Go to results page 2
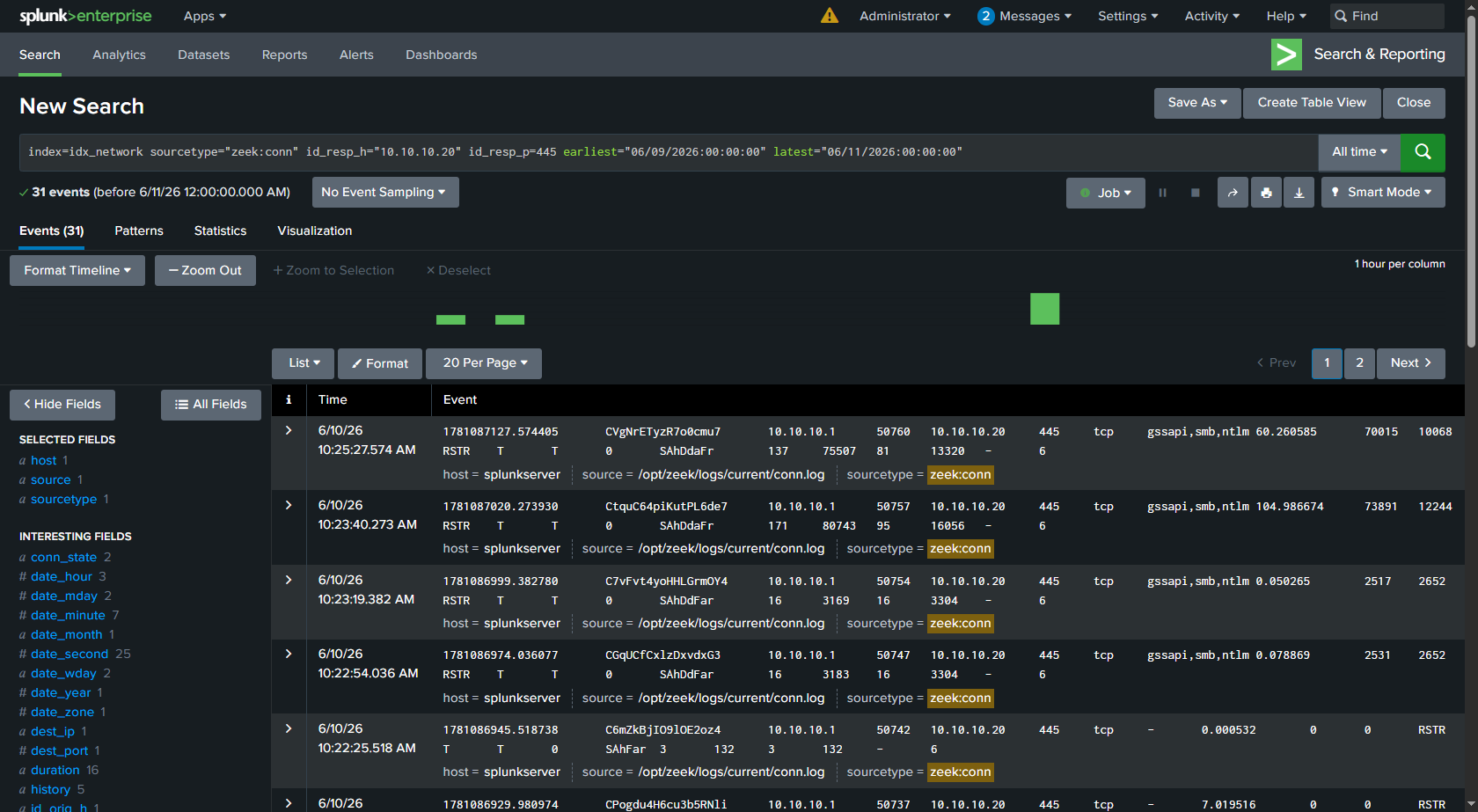The height and width of the screenshot is (812, 1478). click(1359, 363)
